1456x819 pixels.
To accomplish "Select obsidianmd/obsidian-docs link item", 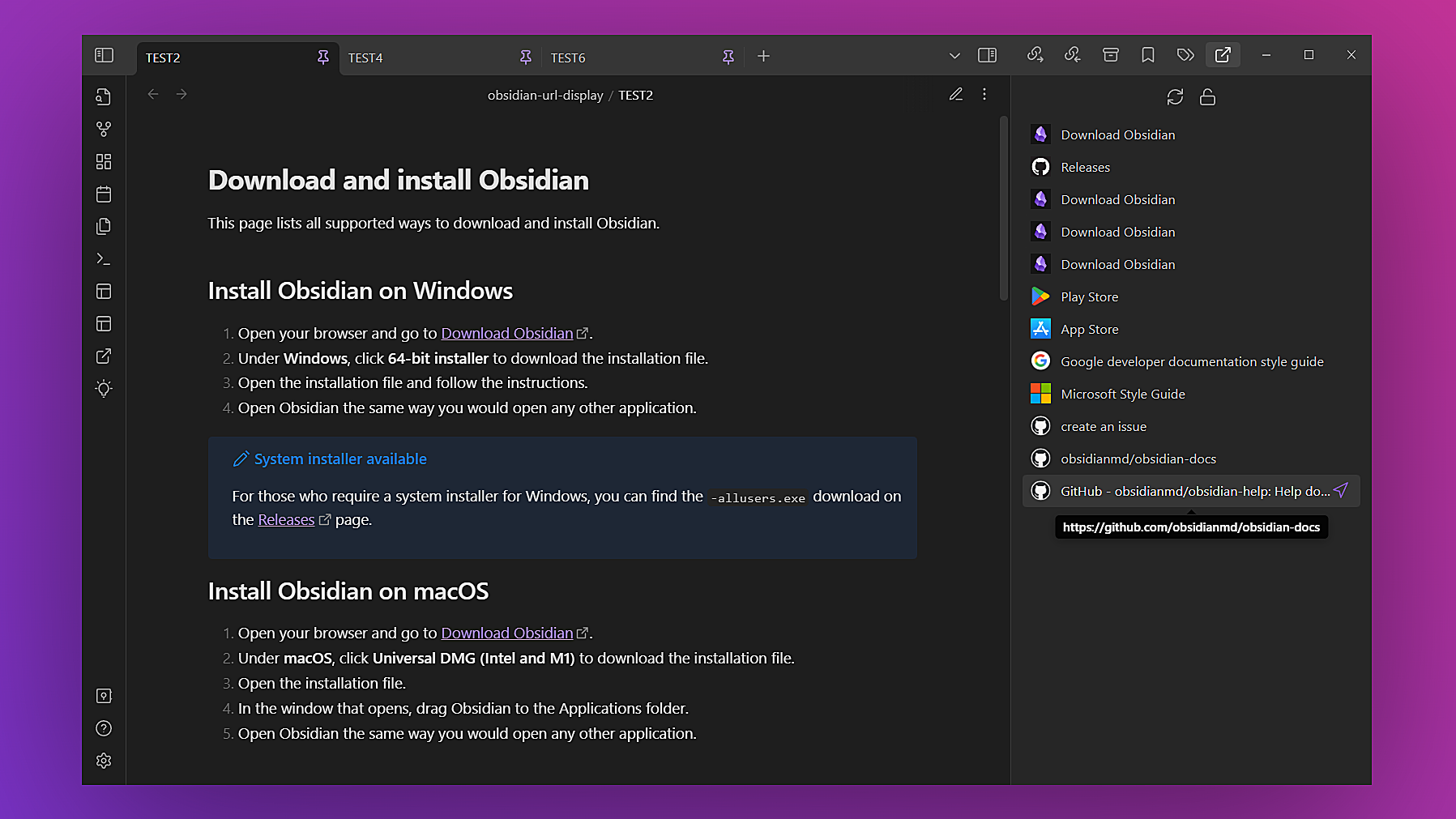I will click(x=1191, y=459).
